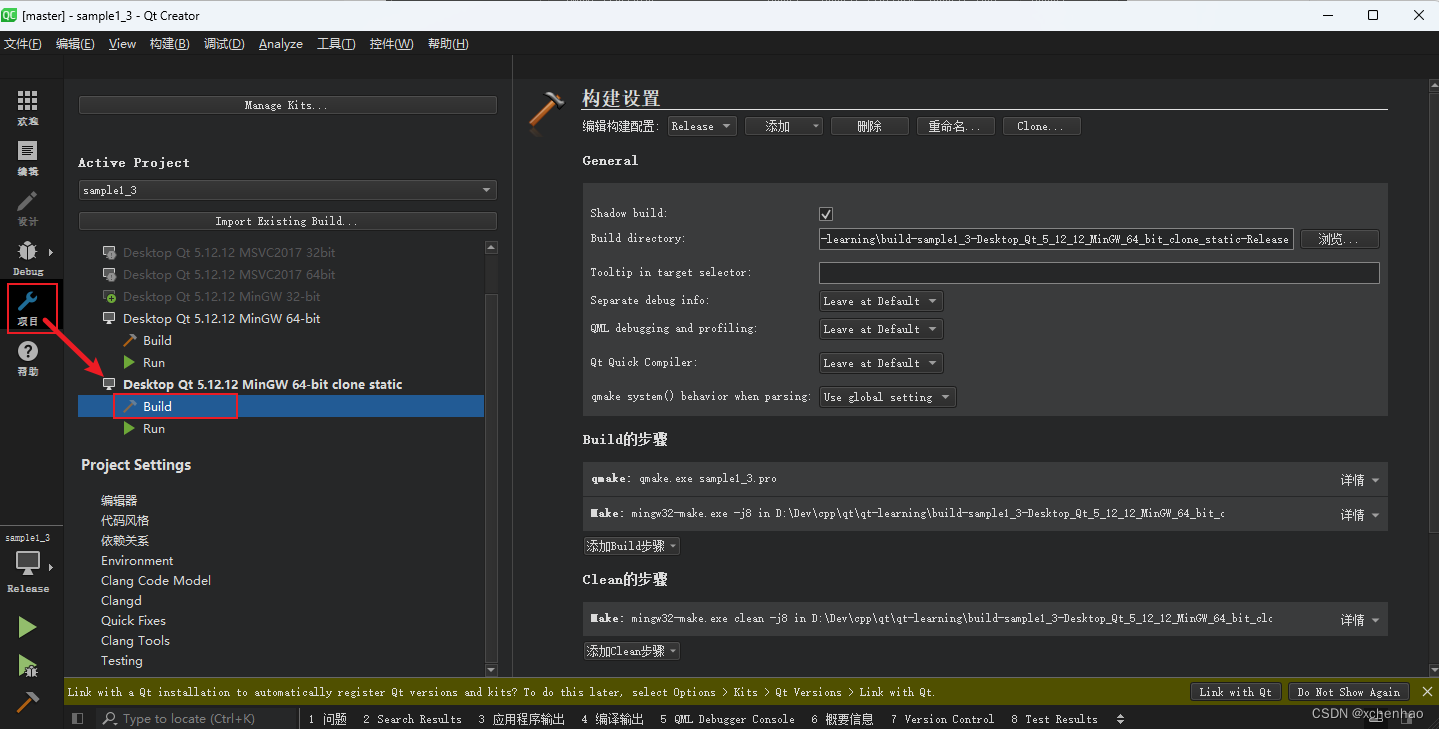Open the sample1_3 Release kit selector
Viewport: 1439px width, 729px height.
[28, 565]
